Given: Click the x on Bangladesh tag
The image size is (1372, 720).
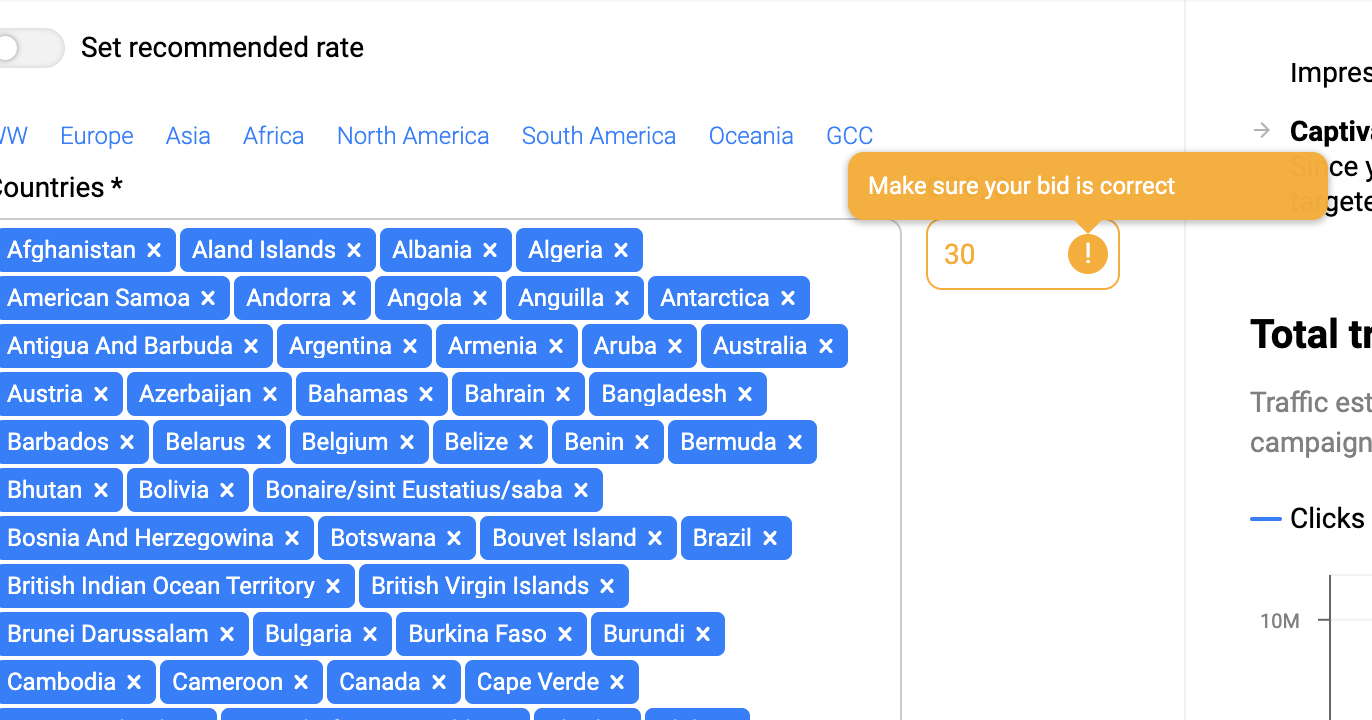Looking at the screenshot, I should click(x=745, y=394).
